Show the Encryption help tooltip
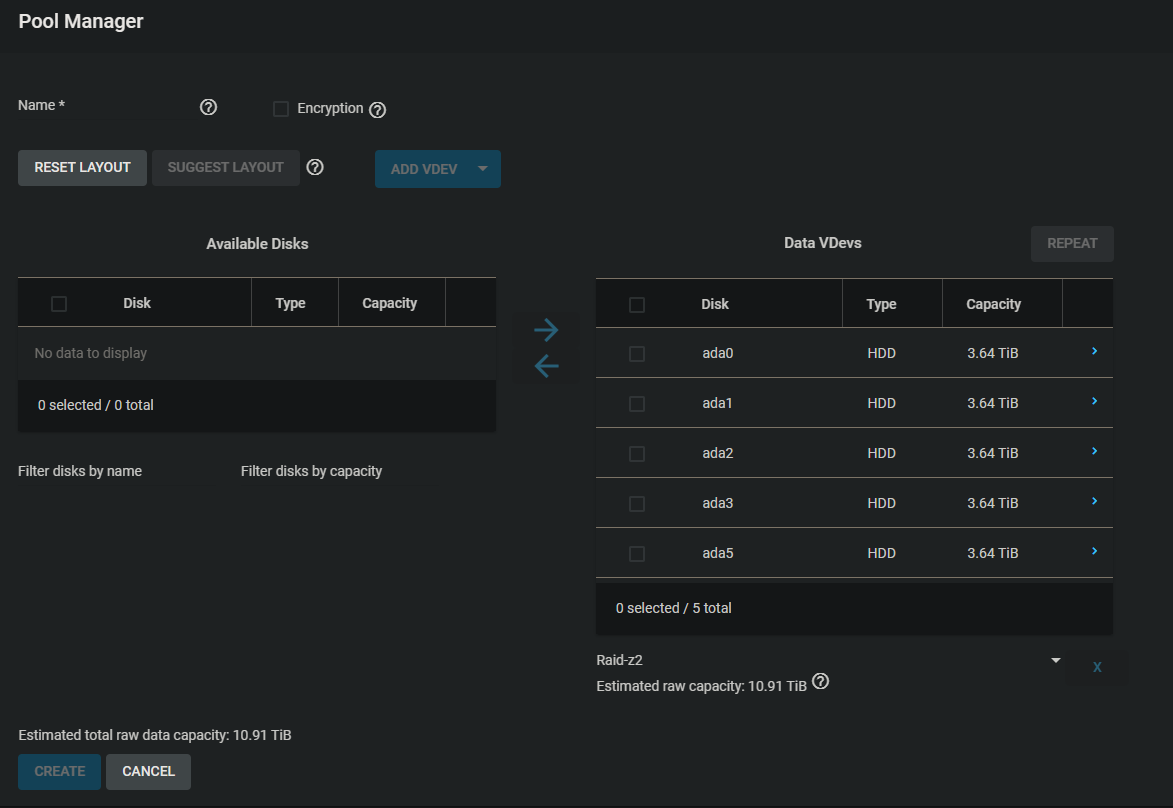The image size is (1173, 808). tap(378, 110)
